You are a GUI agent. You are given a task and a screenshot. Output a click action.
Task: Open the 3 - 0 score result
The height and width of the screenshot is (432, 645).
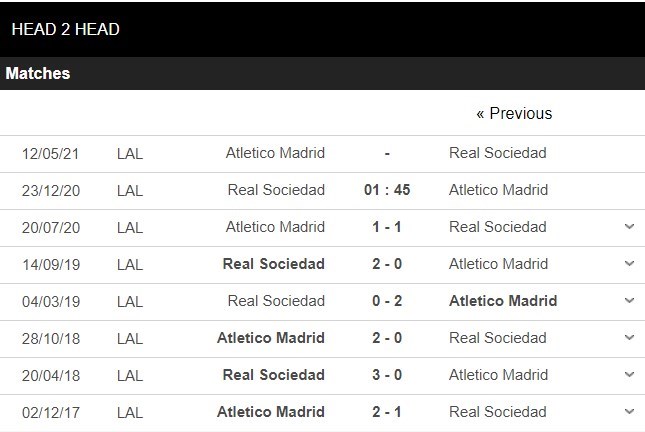[387, 375]
